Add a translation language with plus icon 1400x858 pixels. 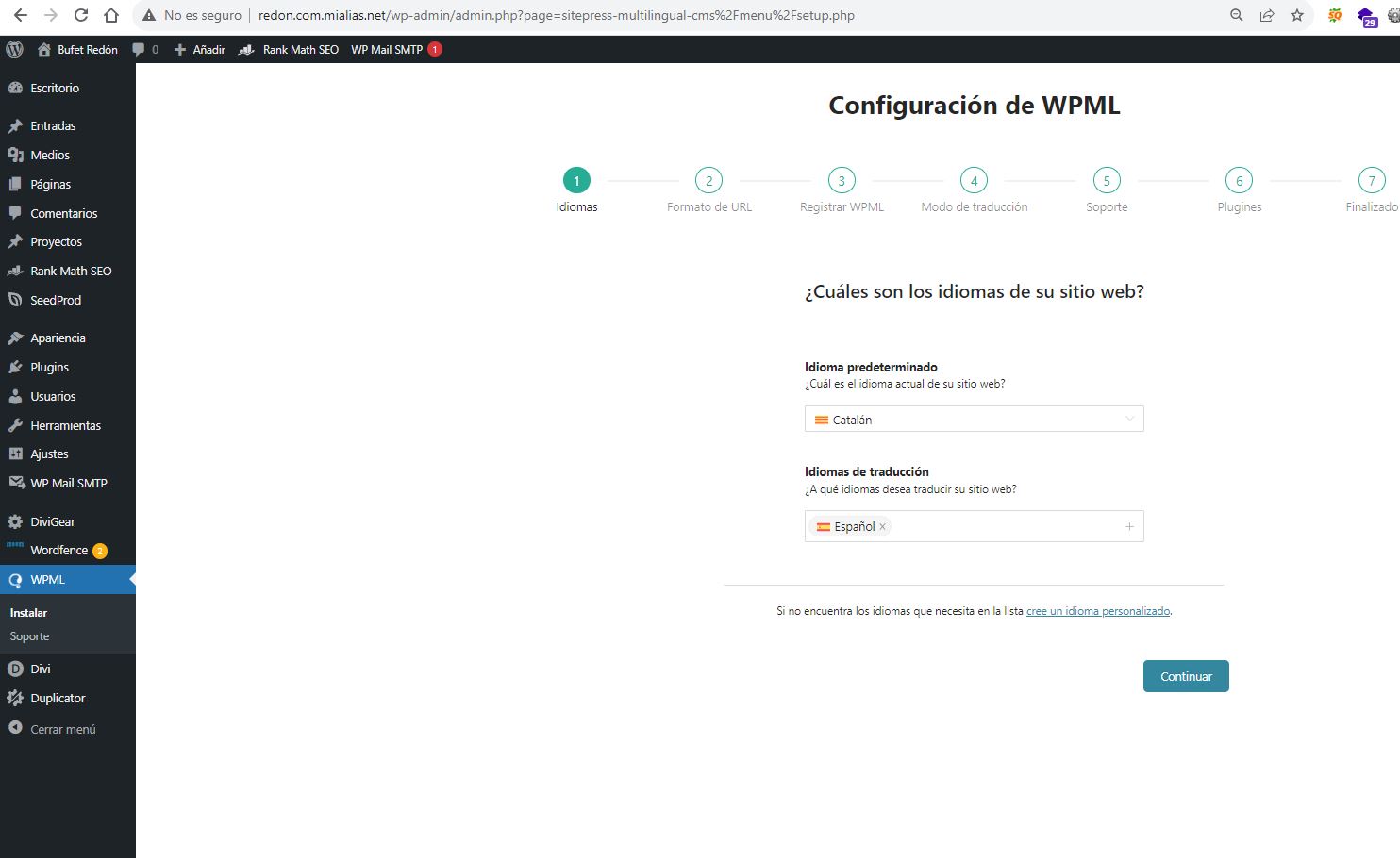point(1129,526)
